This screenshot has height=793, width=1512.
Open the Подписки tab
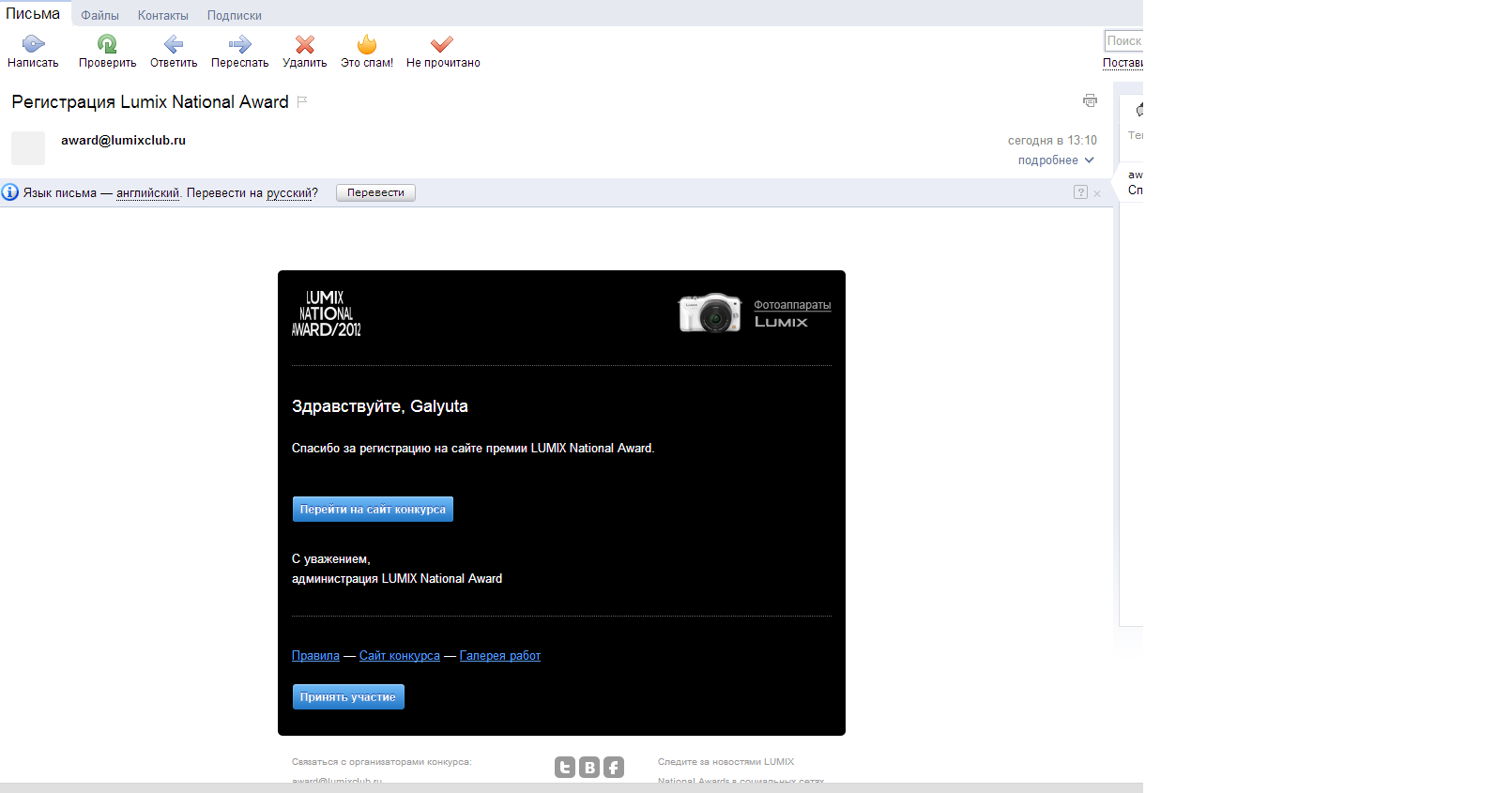(235, 16)
